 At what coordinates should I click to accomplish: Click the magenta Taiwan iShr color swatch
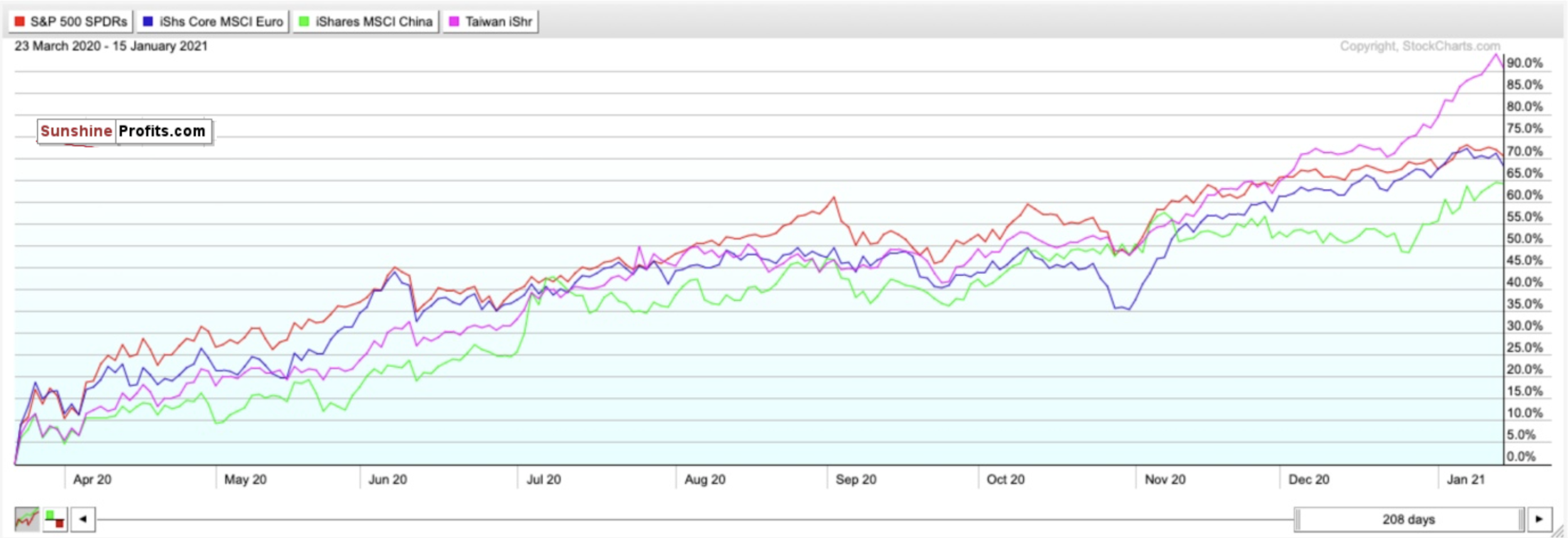(x=454, y=22)
